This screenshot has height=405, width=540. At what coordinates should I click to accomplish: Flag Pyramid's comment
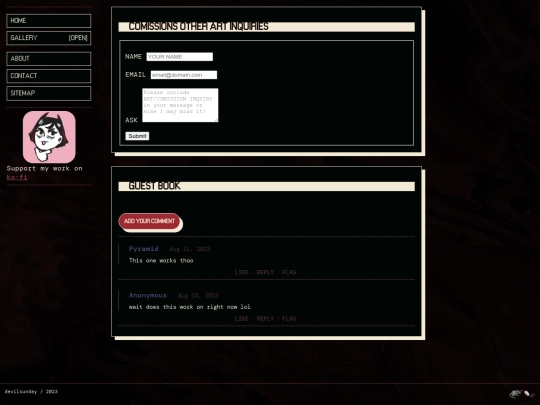tap(289, 272)
